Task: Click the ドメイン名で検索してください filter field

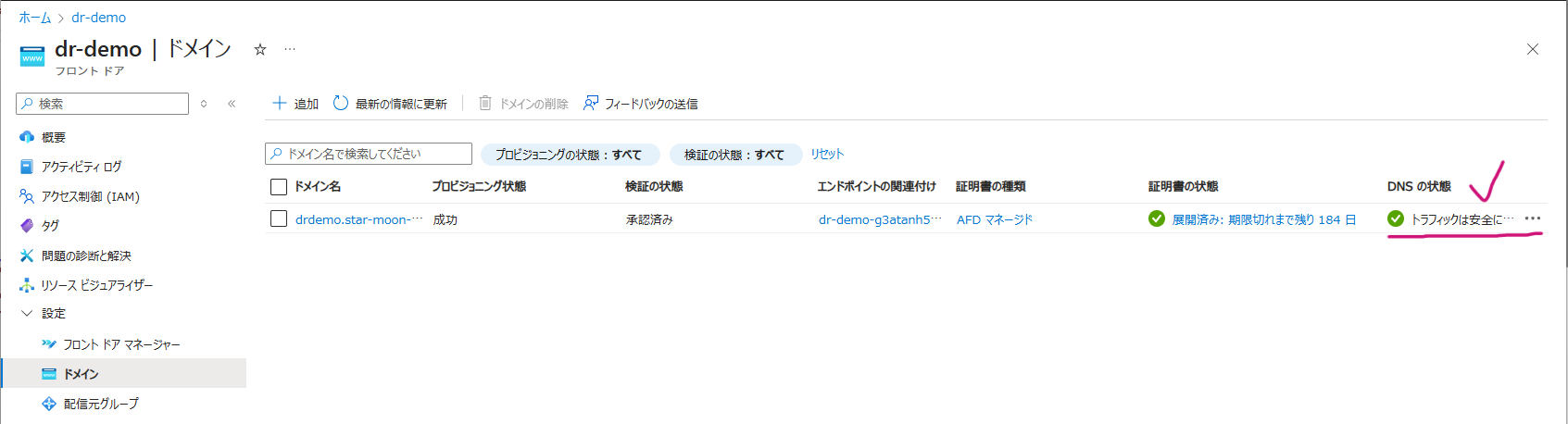Action: 369,154
